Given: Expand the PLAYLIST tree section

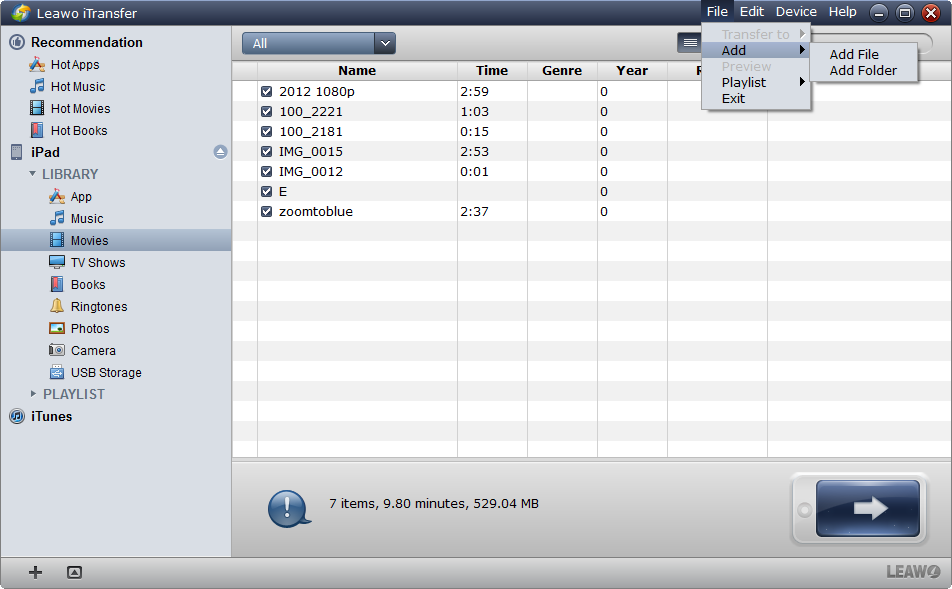Looking at the screenshot, I should pos(33,394).
